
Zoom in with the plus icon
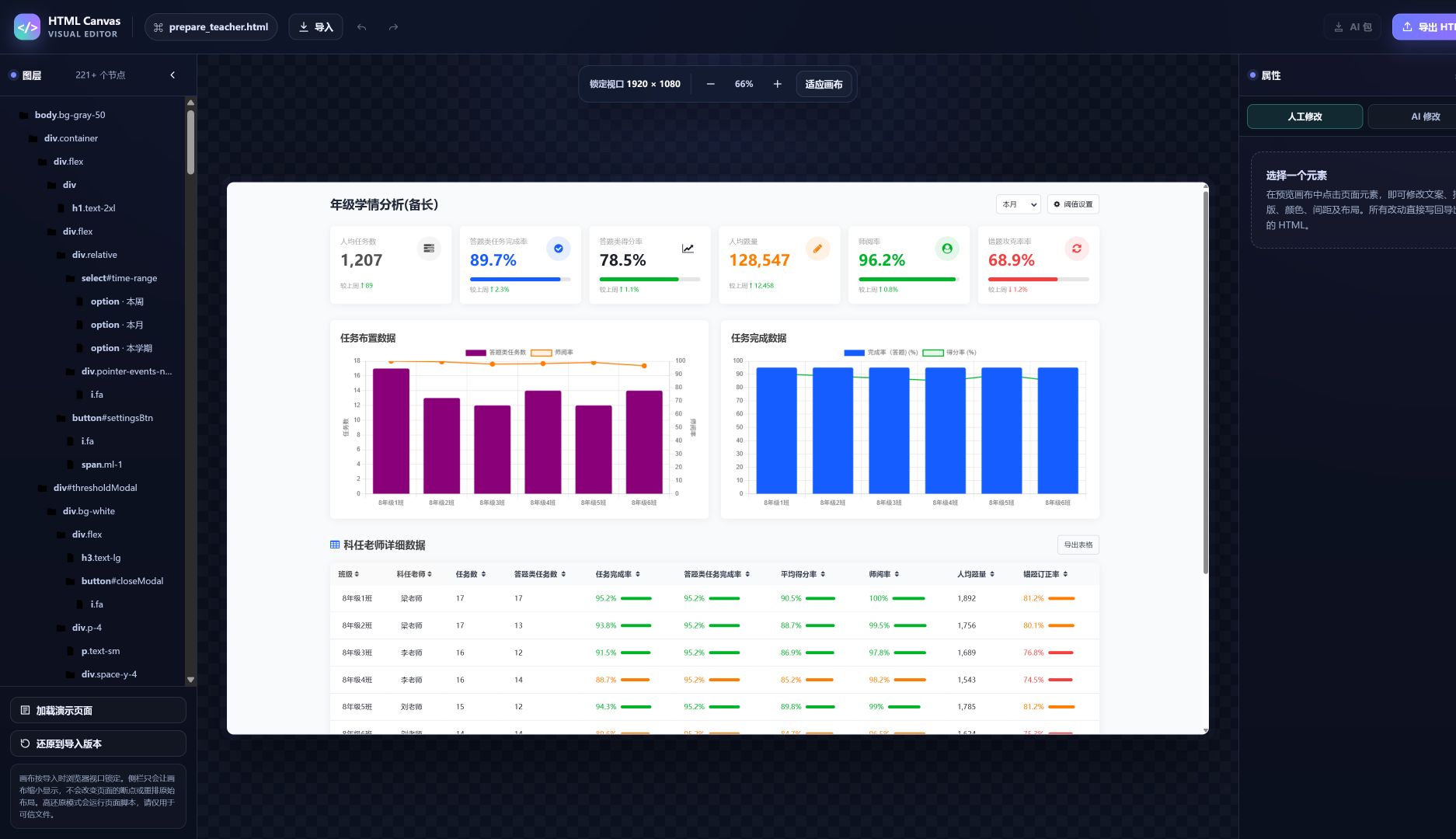click(777, 84)
